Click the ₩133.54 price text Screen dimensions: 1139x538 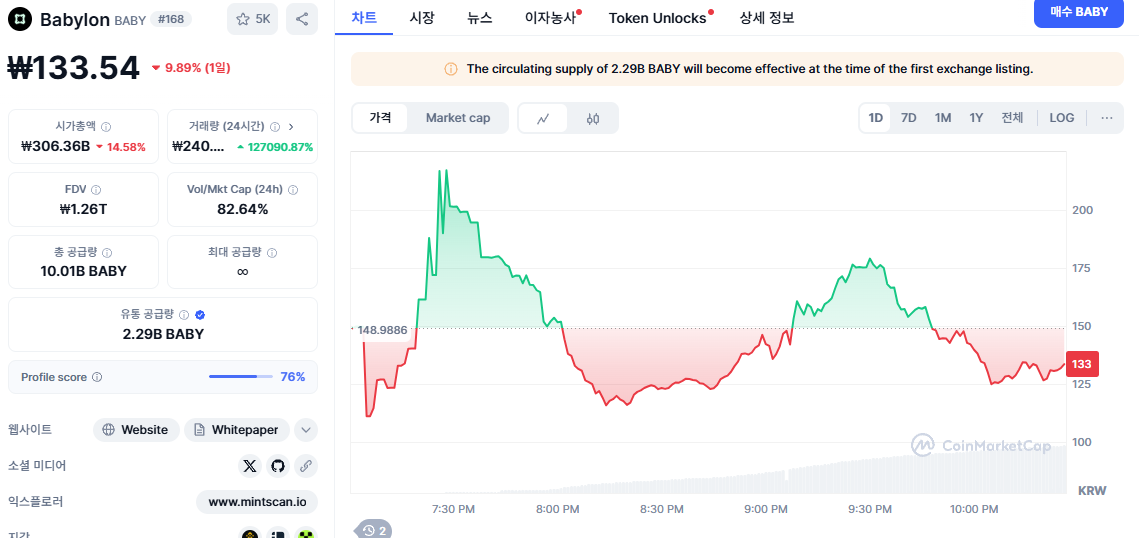[73, 68]
